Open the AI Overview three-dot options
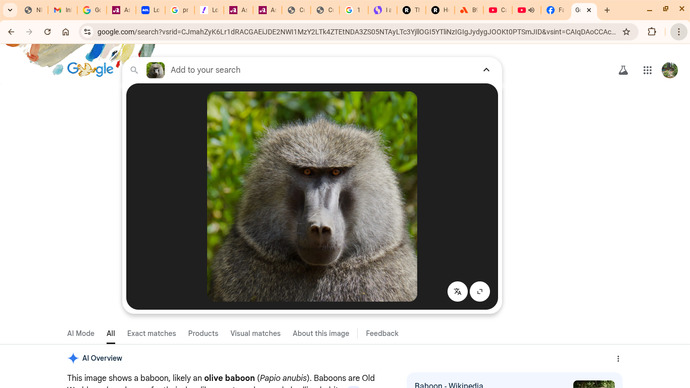 (x=618, y=359)
